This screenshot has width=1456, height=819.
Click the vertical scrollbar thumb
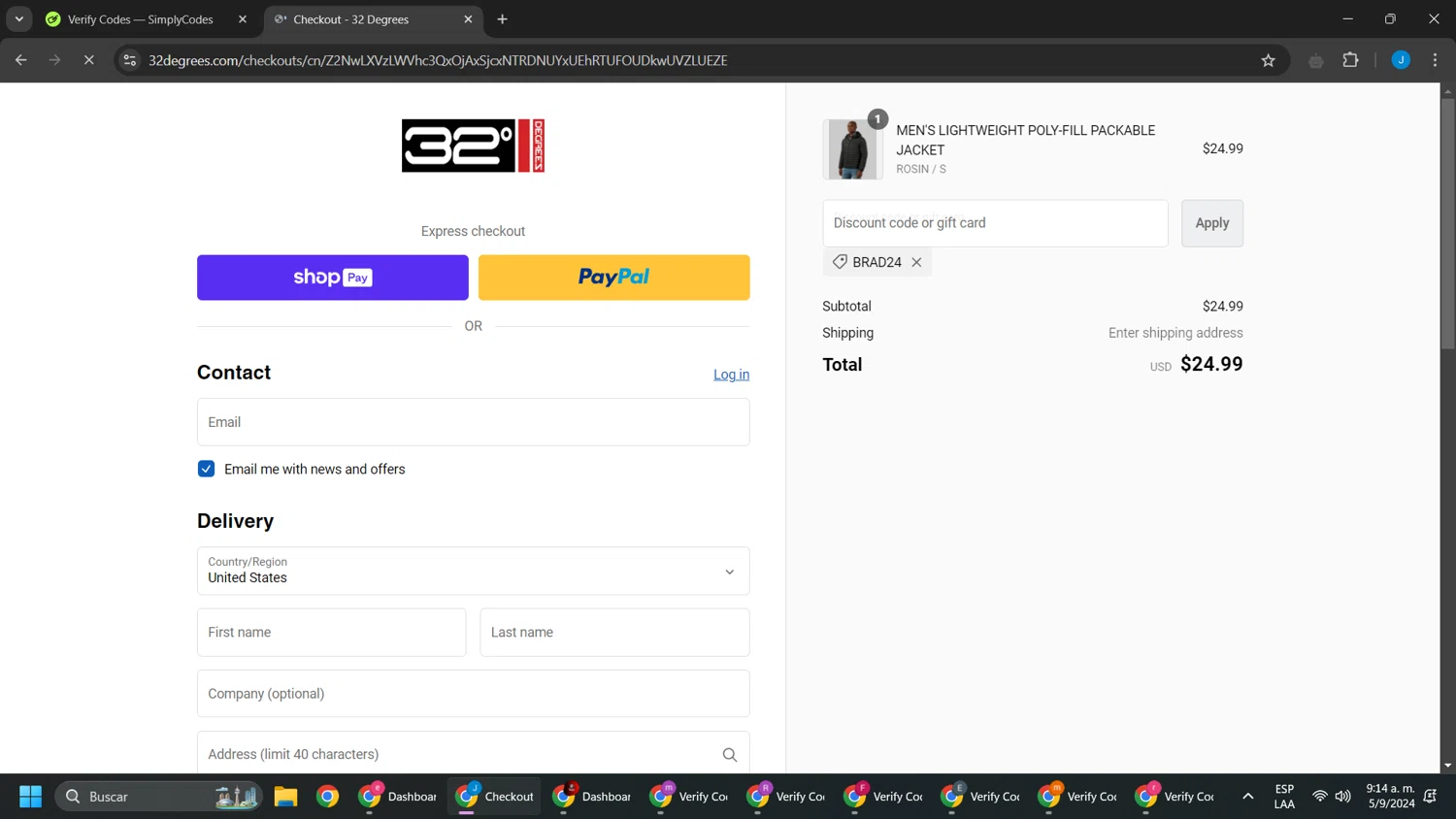tap(1447, 223)
